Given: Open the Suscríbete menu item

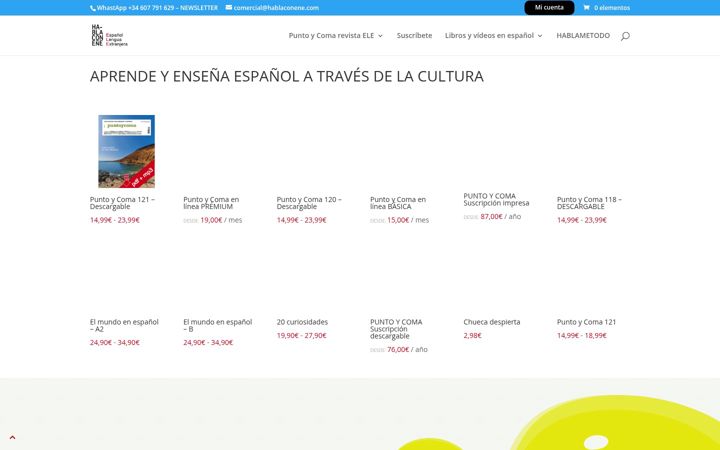Looking at the screenshot, I should [x=414, y=35].
